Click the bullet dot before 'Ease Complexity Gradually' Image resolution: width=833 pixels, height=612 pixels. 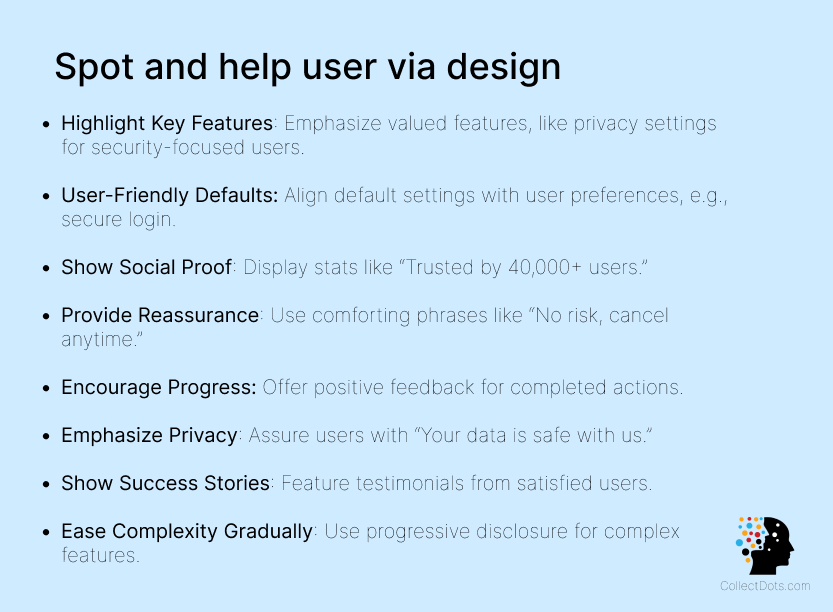point(46,532)
